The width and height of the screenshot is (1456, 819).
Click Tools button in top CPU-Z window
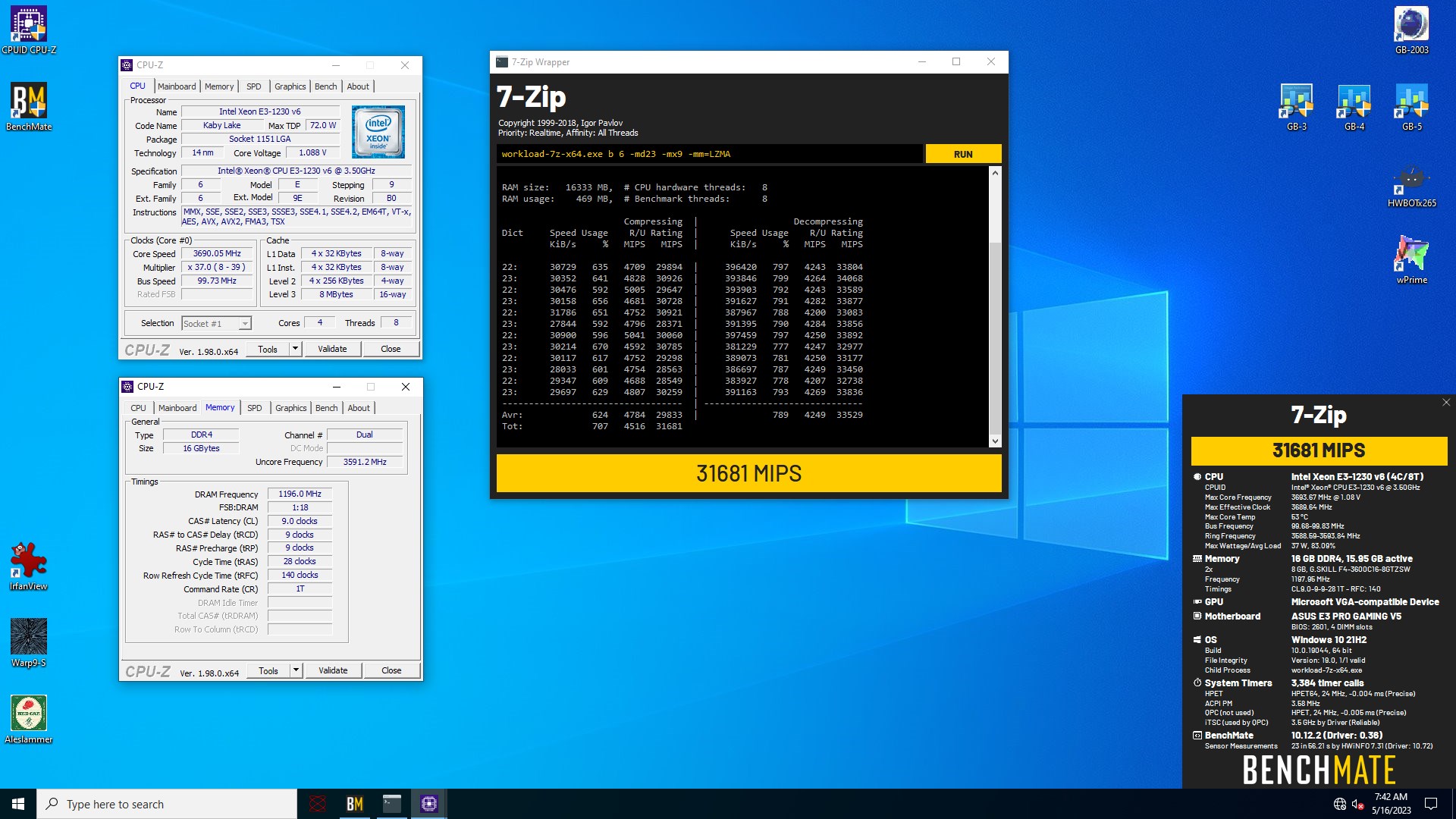coord(268,350)
